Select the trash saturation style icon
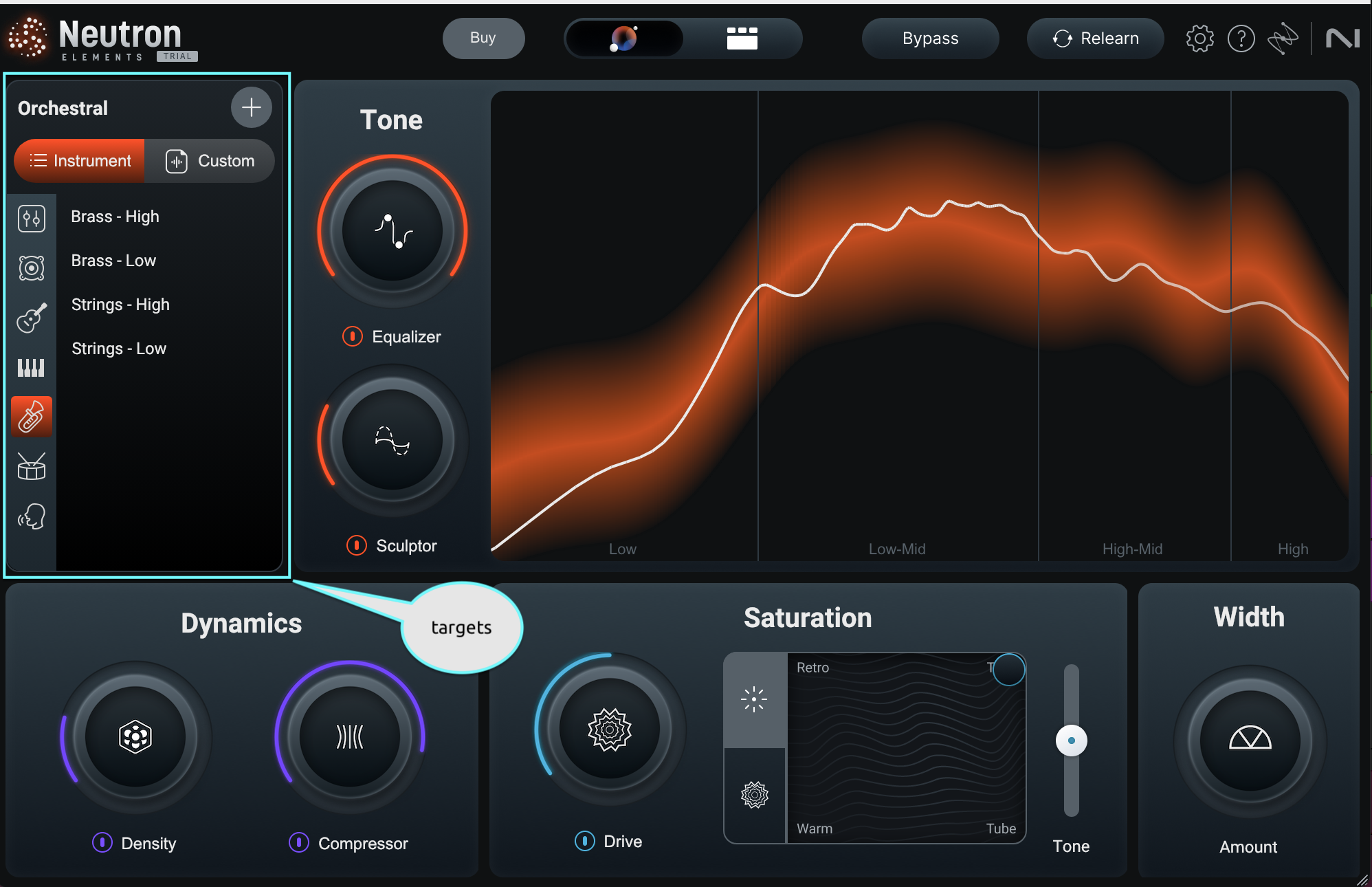This screenshot has width=1372, height=887. tap(755, 699)
